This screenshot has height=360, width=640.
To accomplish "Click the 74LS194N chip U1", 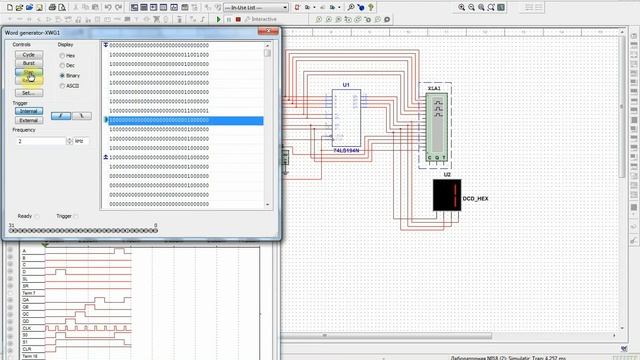I will 346,118.
